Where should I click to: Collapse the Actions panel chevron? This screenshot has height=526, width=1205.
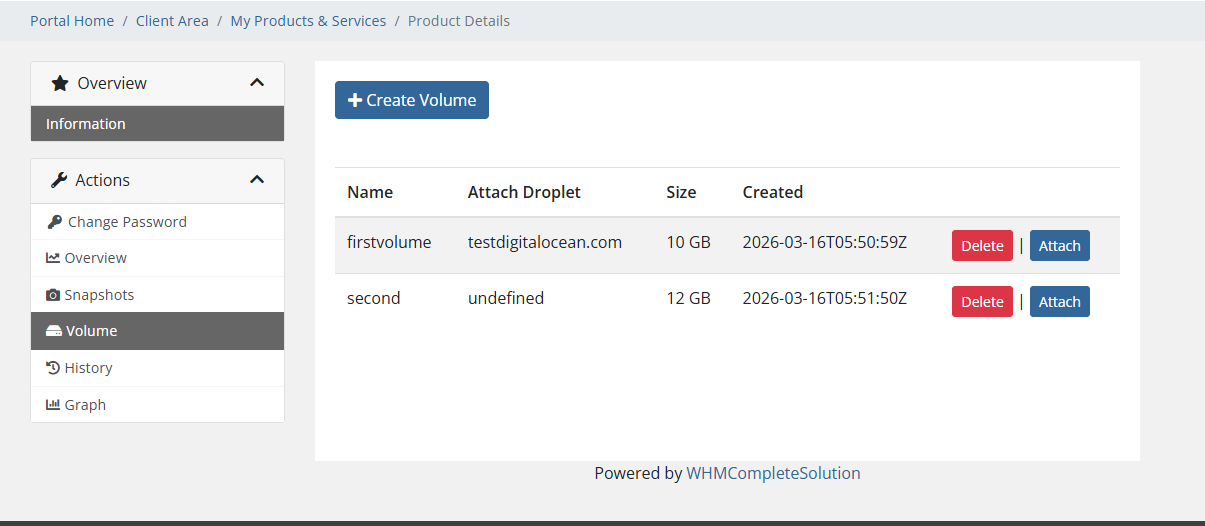click(257, 180)
